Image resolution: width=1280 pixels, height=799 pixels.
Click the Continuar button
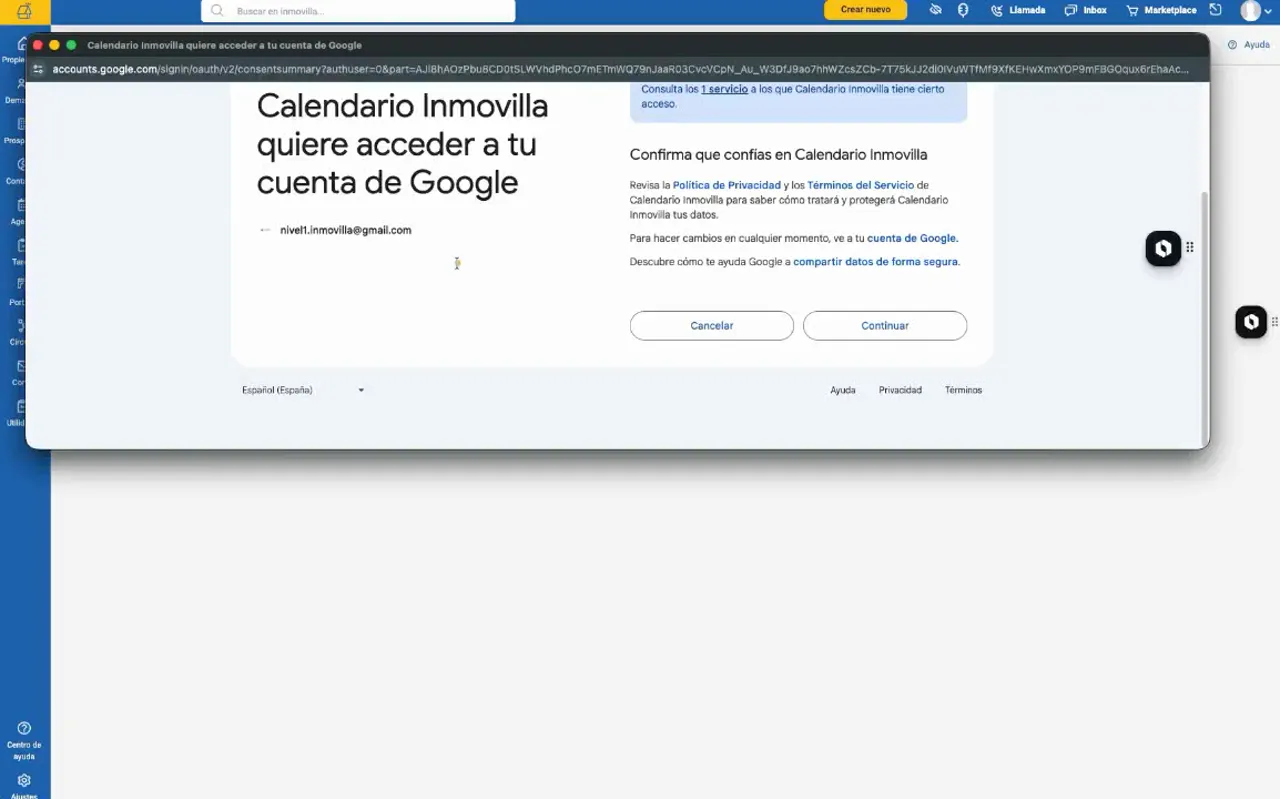tap(885, 326)
